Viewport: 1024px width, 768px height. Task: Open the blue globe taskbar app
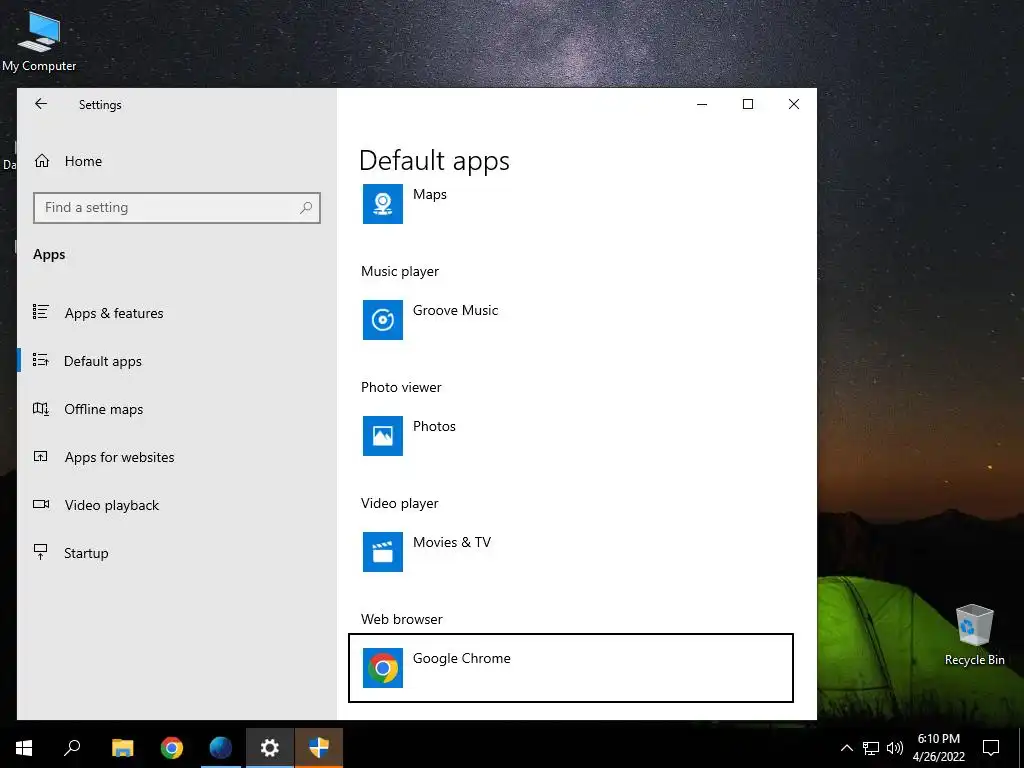coord(221,748)
